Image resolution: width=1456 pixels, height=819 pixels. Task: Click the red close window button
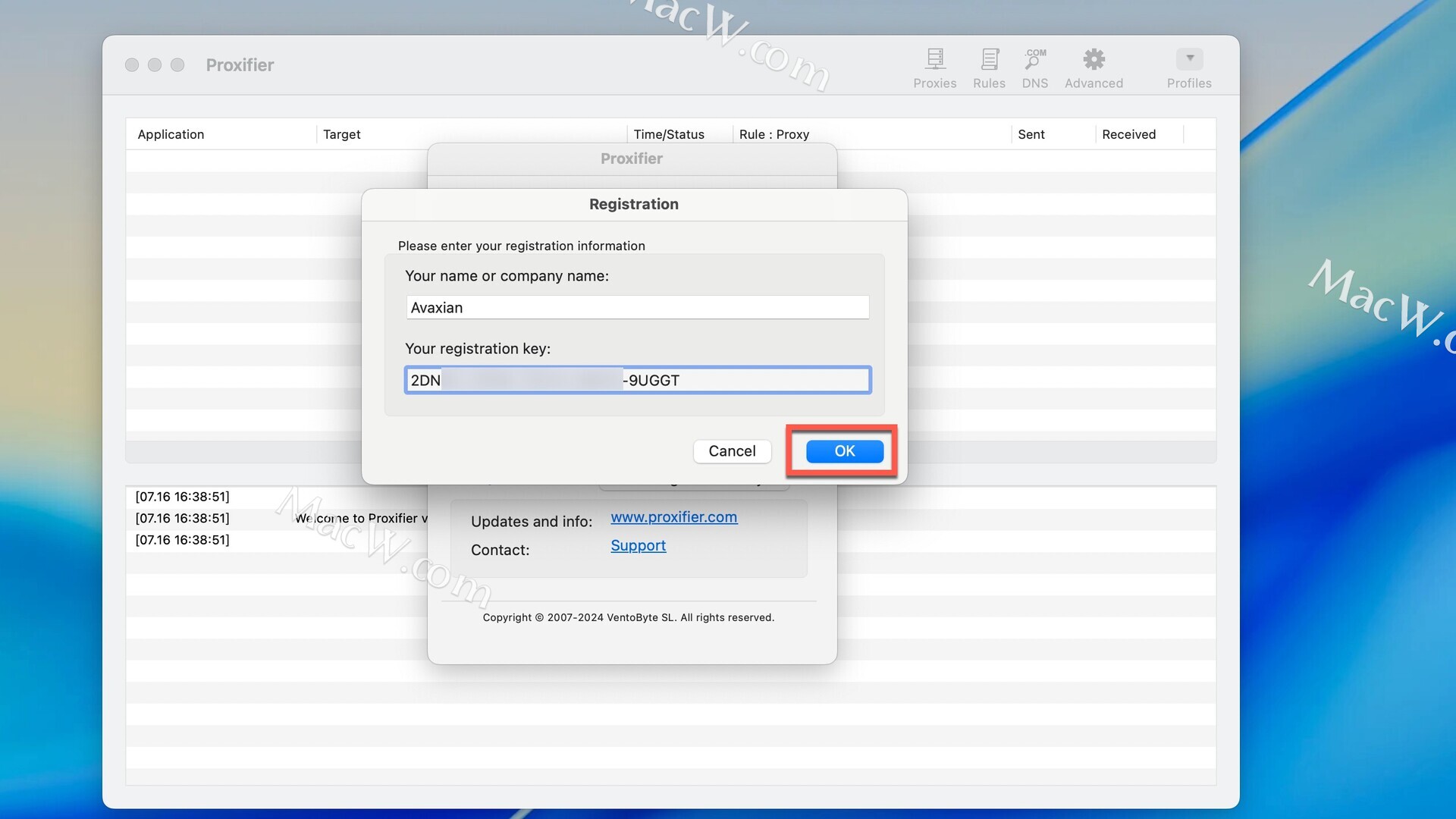132,65
